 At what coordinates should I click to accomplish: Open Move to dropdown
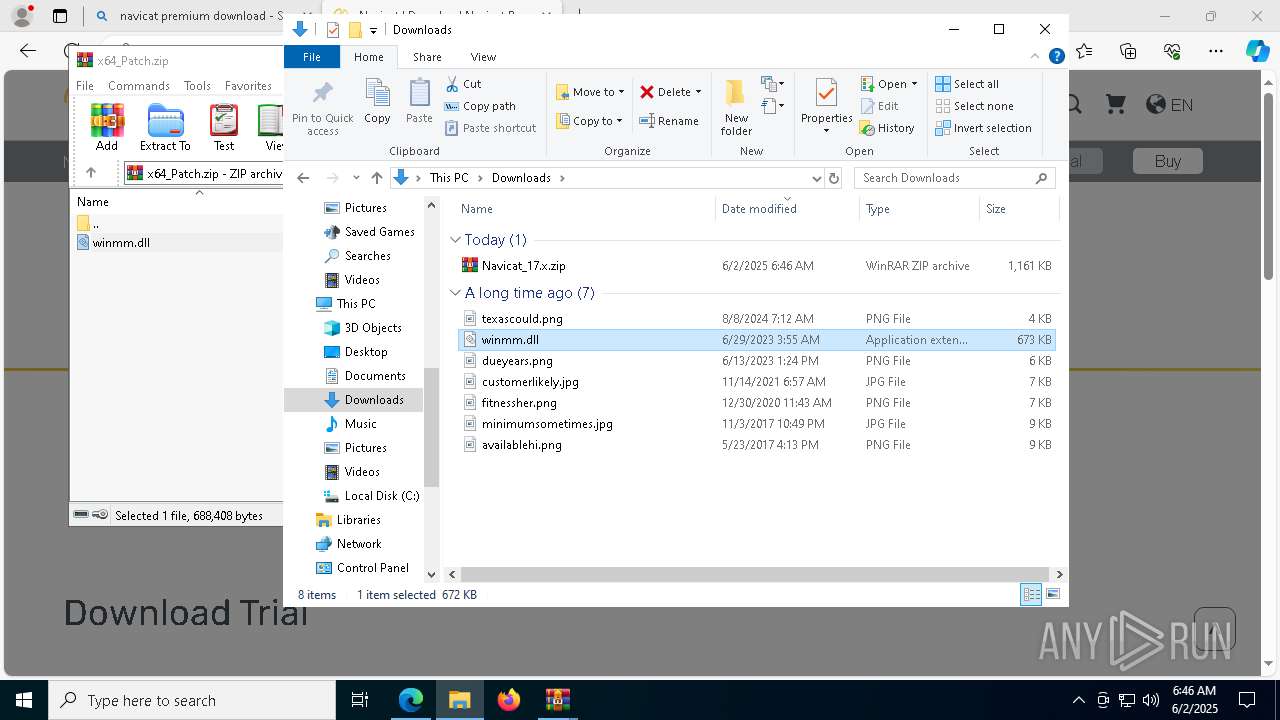(x=590, y=92)
